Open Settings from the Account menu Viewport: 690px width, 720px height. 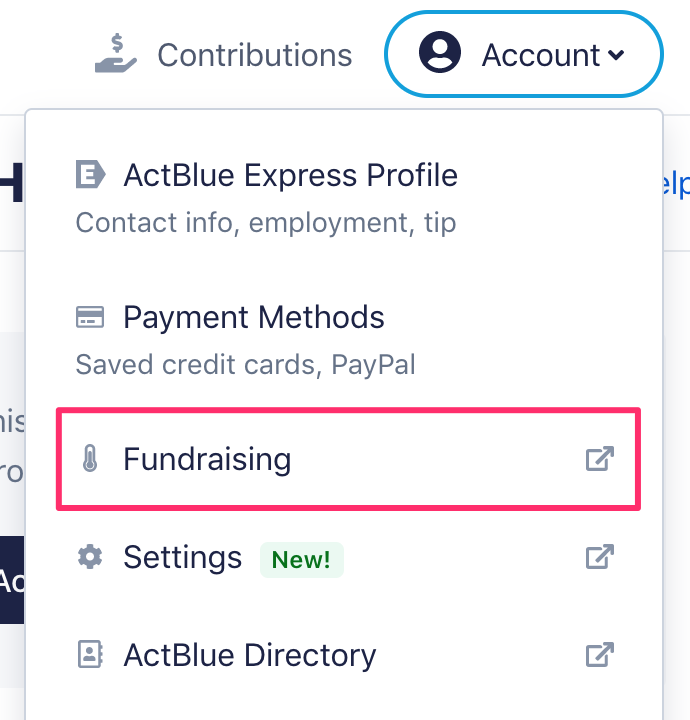click(182, 558)
